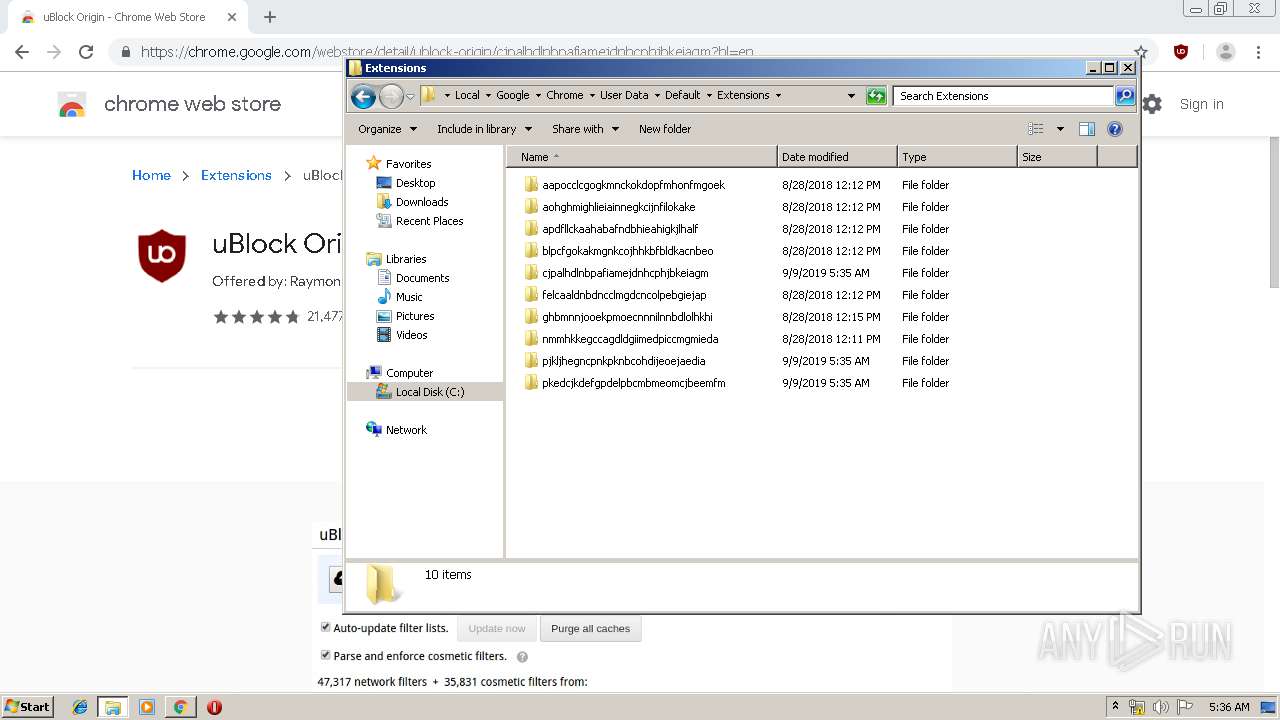Select Network in navigation pane
This screenshot has width=1280, height=720.
click(x=406, y=430)
